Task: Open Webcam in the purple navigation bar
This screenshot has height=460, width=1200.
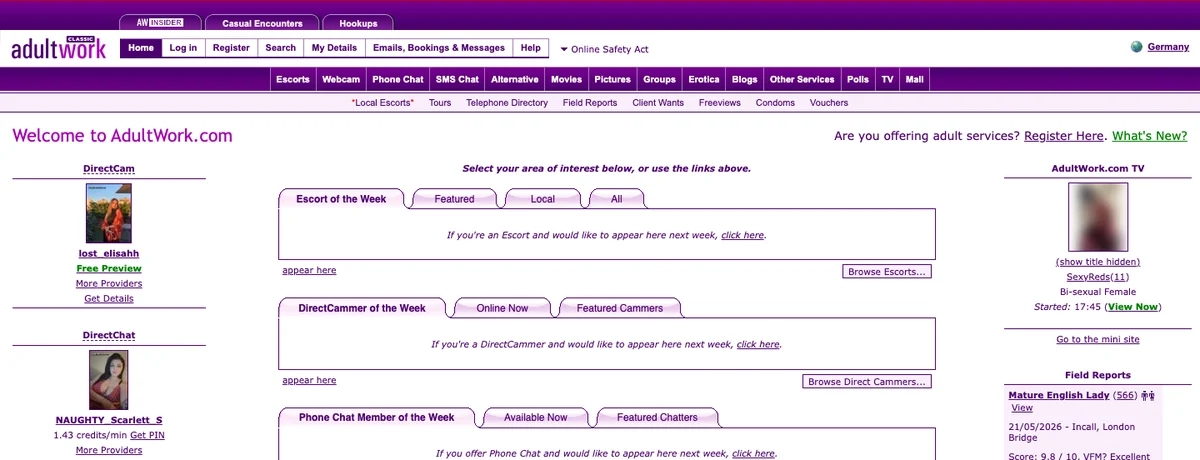Action: (x=341, y=79)
